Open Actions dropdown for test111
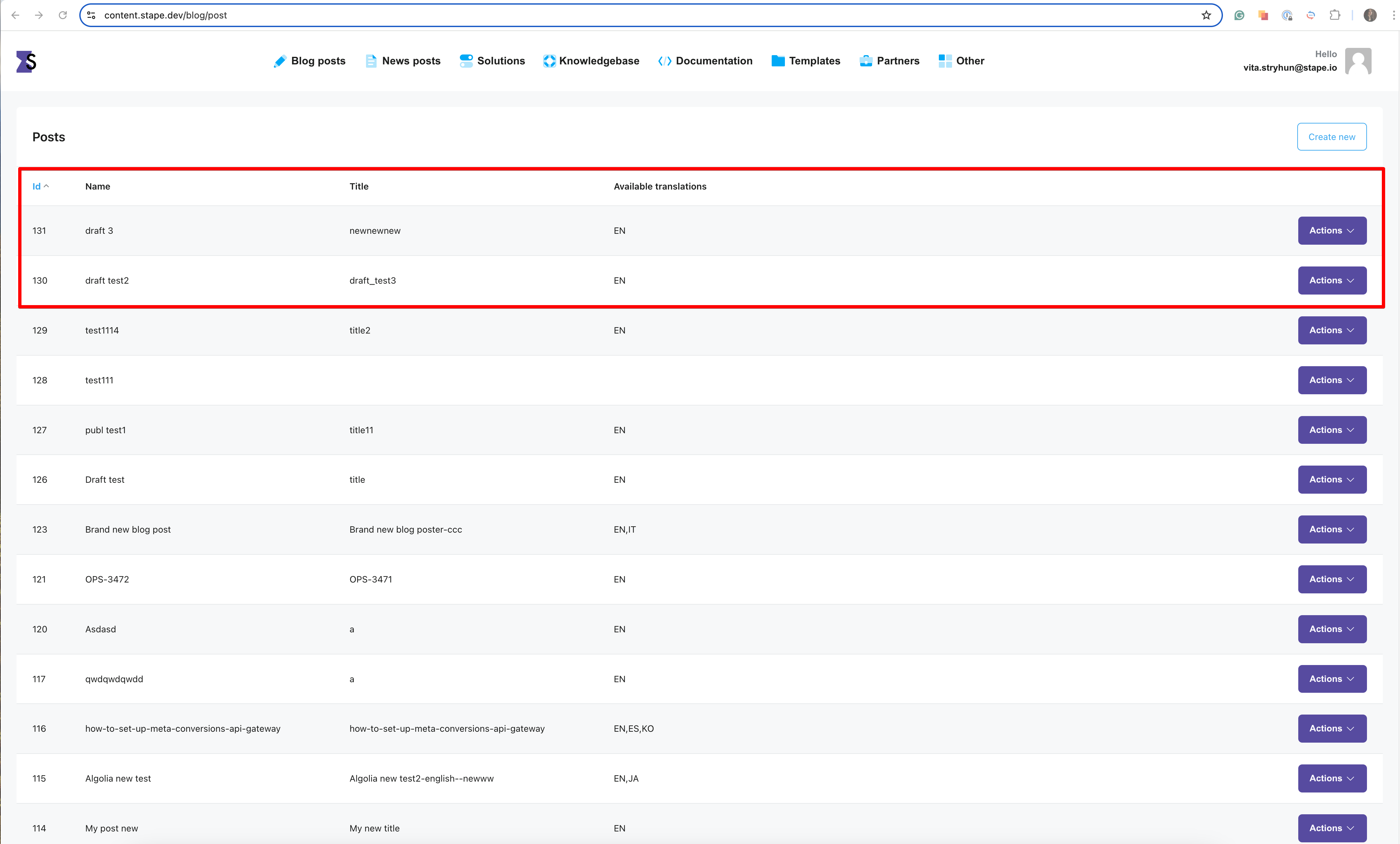 pyautogui.click(x=1332, y=380)
